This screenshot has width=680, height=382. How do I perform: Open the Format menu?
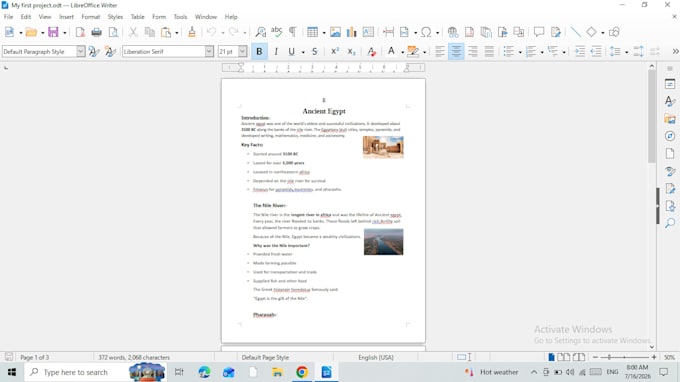91,17
